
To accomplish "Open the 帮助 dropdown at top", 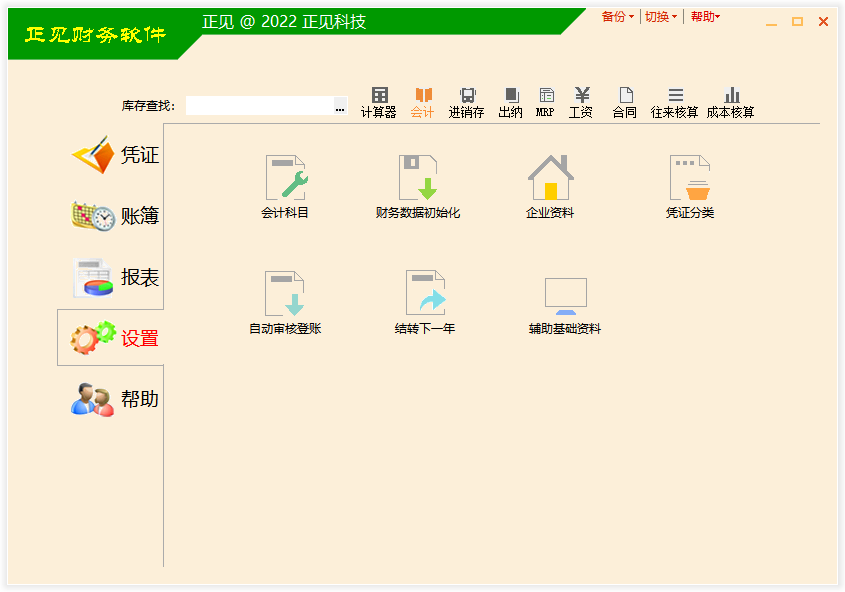I will point(705,17).
